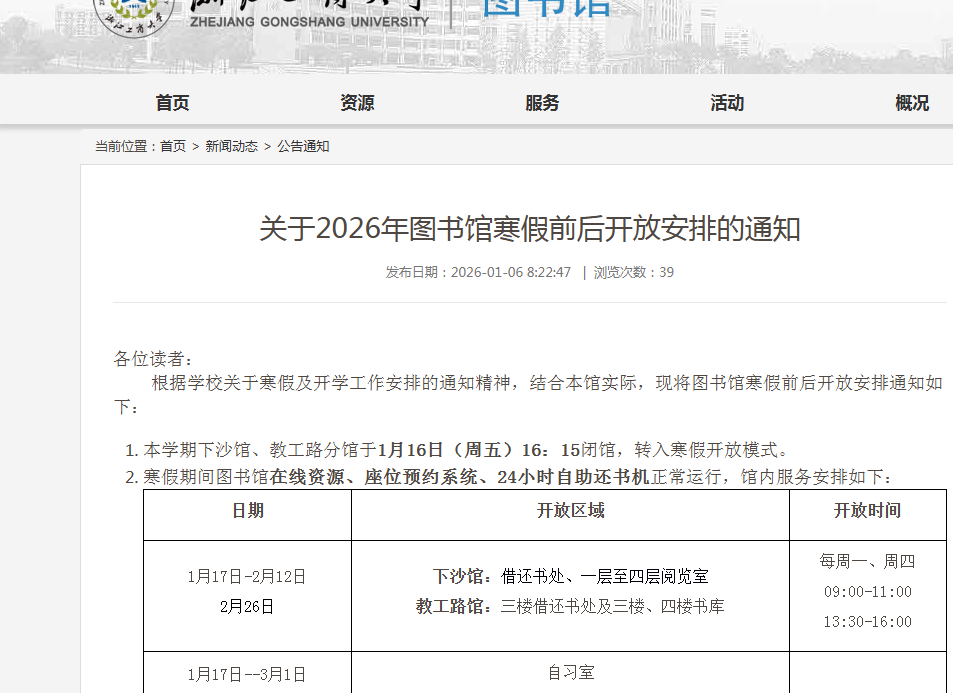Select the 开放区域 table column header
This screenshot has width=953, height=693.
pos(570,511)
